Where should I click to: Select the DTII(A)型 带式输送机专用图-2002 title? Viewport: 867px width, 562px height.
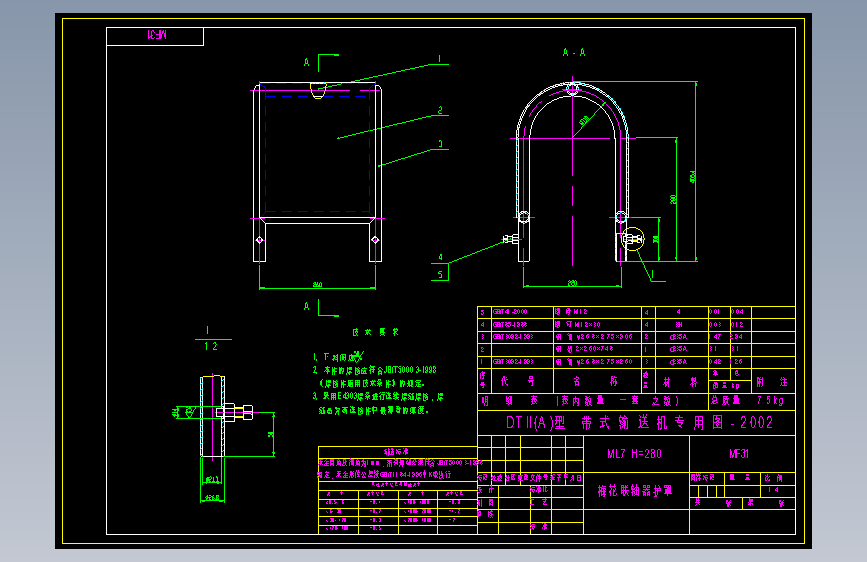tap(639, 423)
